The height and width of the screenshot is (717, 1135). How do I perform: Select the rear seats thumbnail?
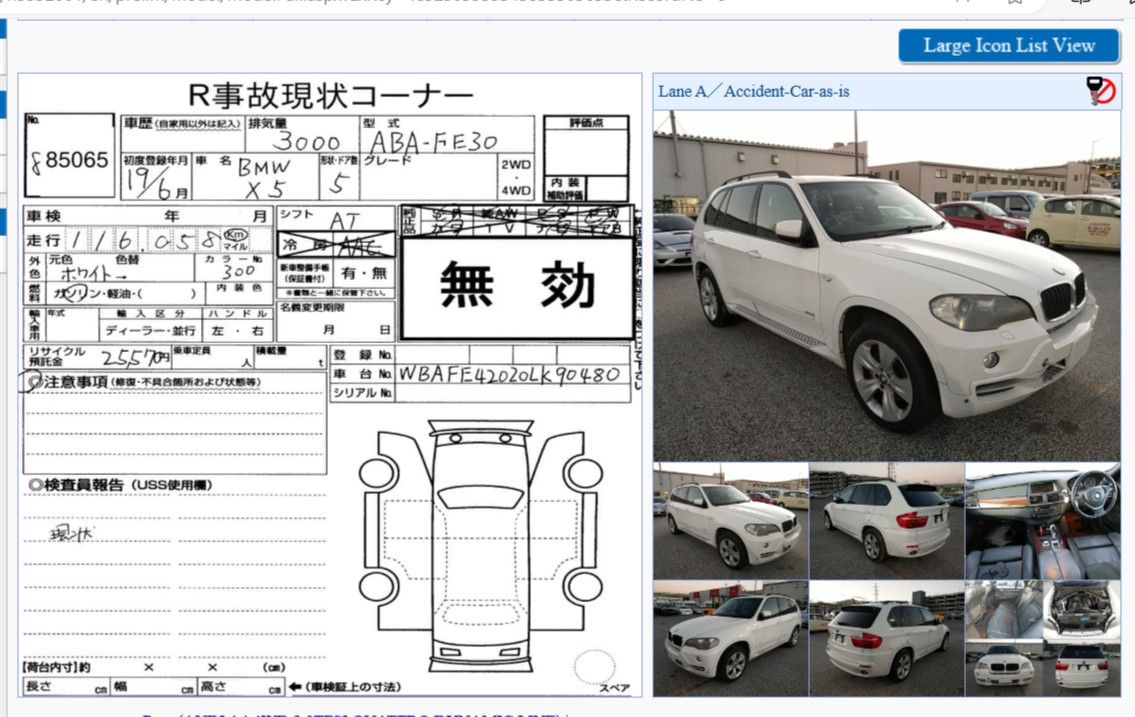click(x=1004, y=610)
